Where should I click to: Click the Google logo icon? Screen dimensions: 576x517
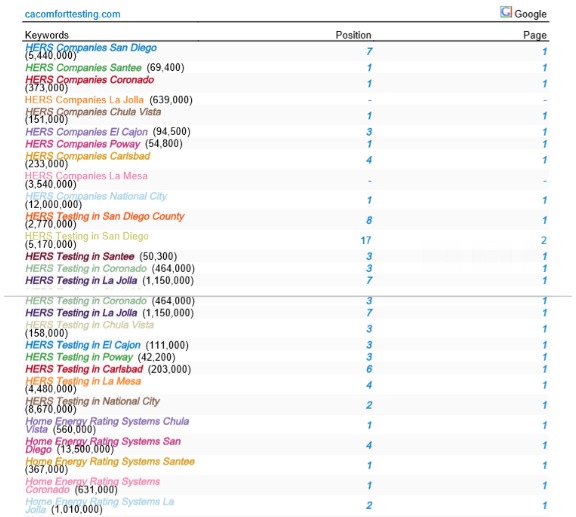(505, 12)
